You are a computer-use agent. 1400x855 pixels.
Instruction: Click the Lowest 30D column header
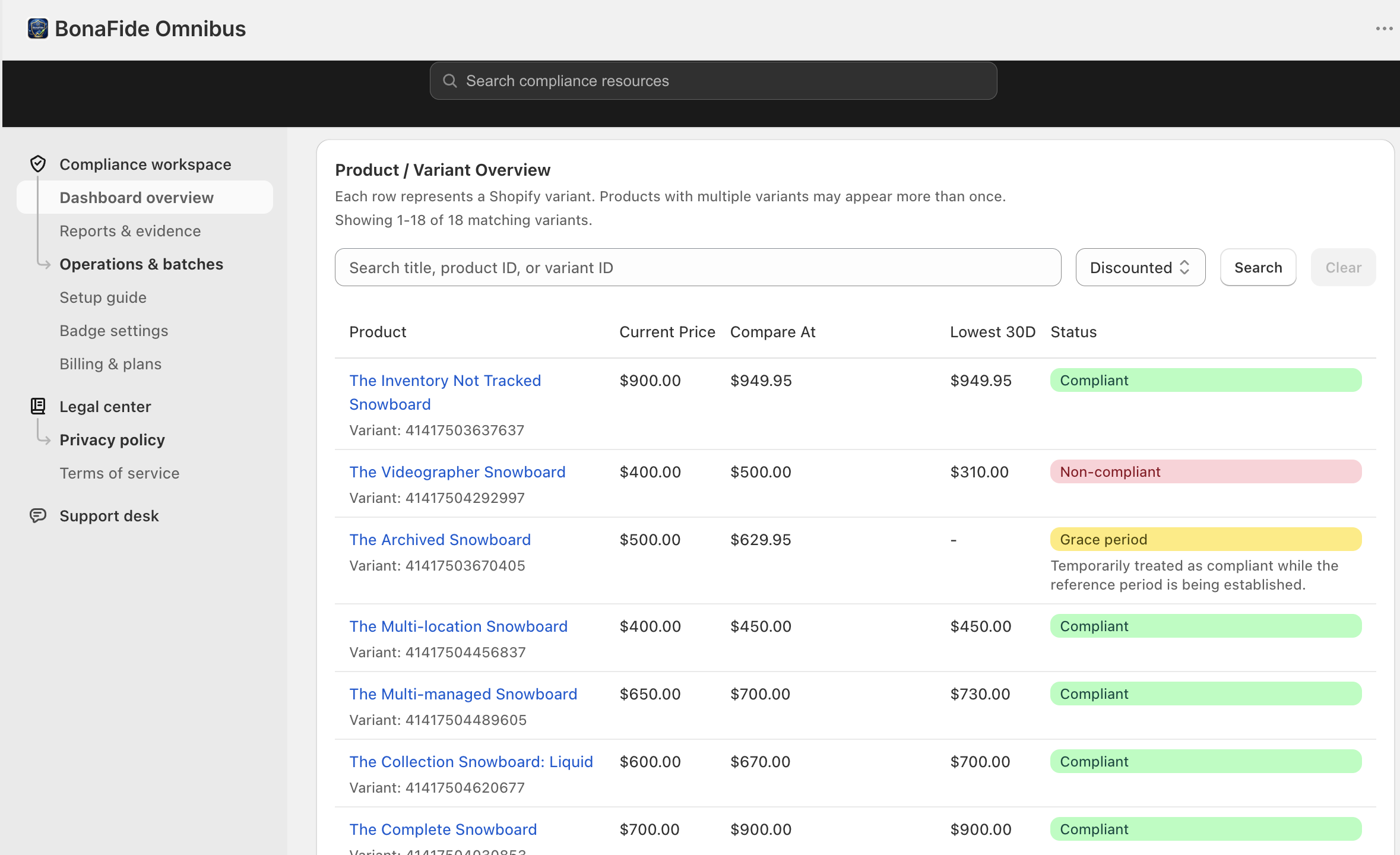pyautogui.click(x=993, y=332)
